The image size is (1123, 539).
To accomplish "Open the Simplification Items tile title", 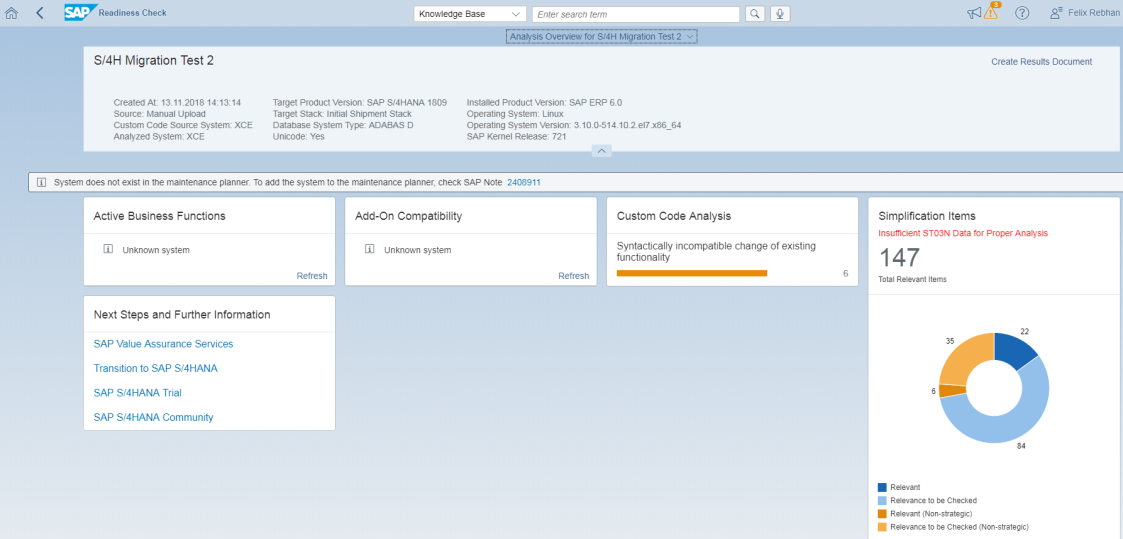I will (927, 216).
